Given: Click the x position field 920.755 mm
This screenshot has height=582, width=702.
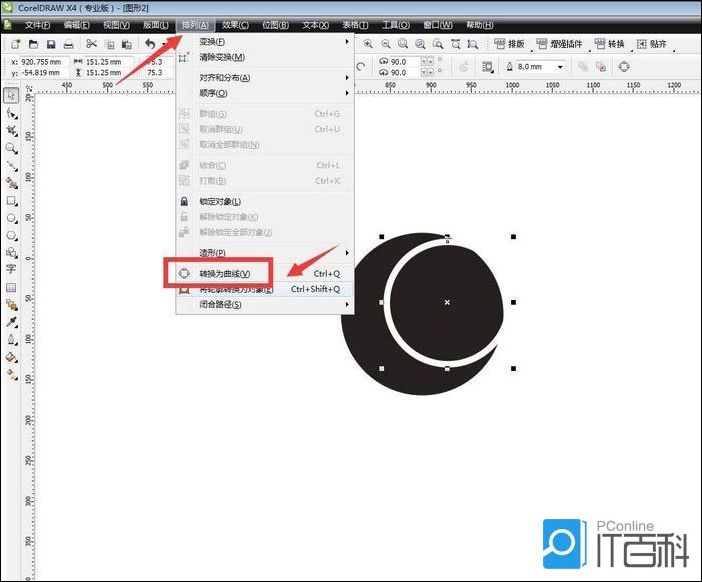Looking at the screenshot, I should [44, 62].
